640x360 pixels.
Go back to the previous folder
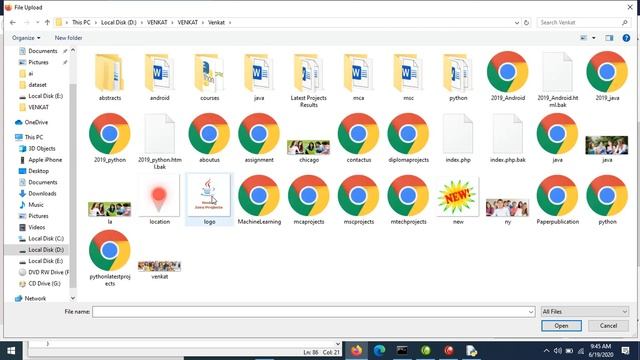(x=13, y=22)
